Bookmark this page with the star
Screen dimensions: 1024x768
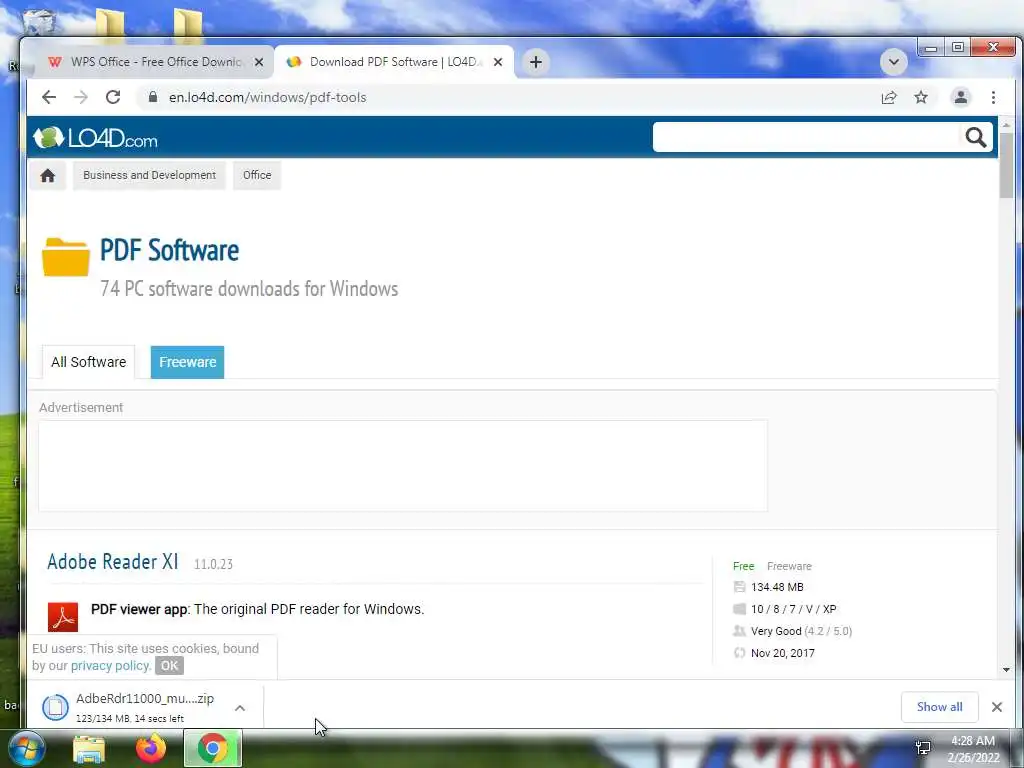[921, 97]
